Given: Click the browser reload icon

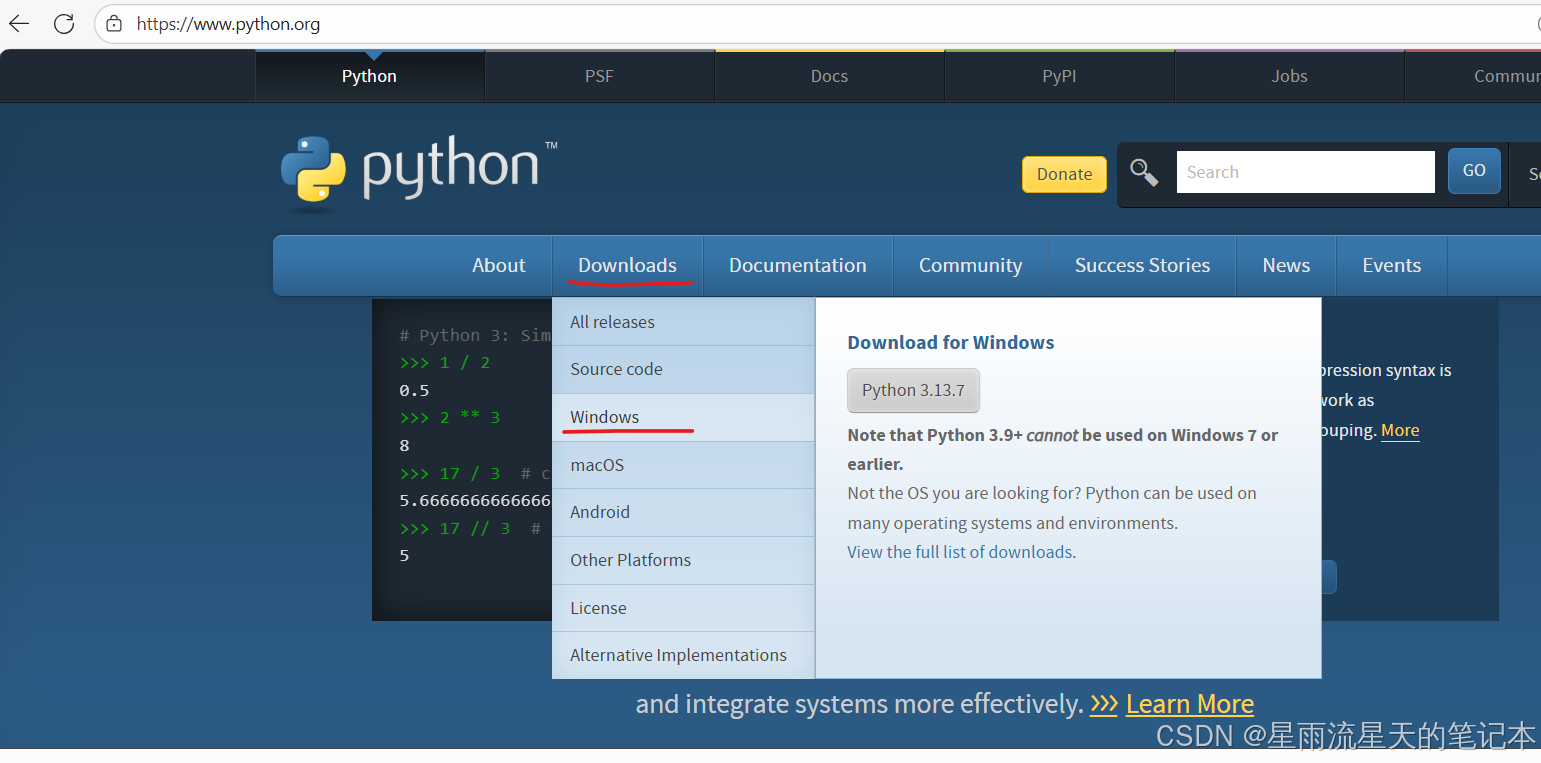Looking at the screenshot, I should point(64,24).
